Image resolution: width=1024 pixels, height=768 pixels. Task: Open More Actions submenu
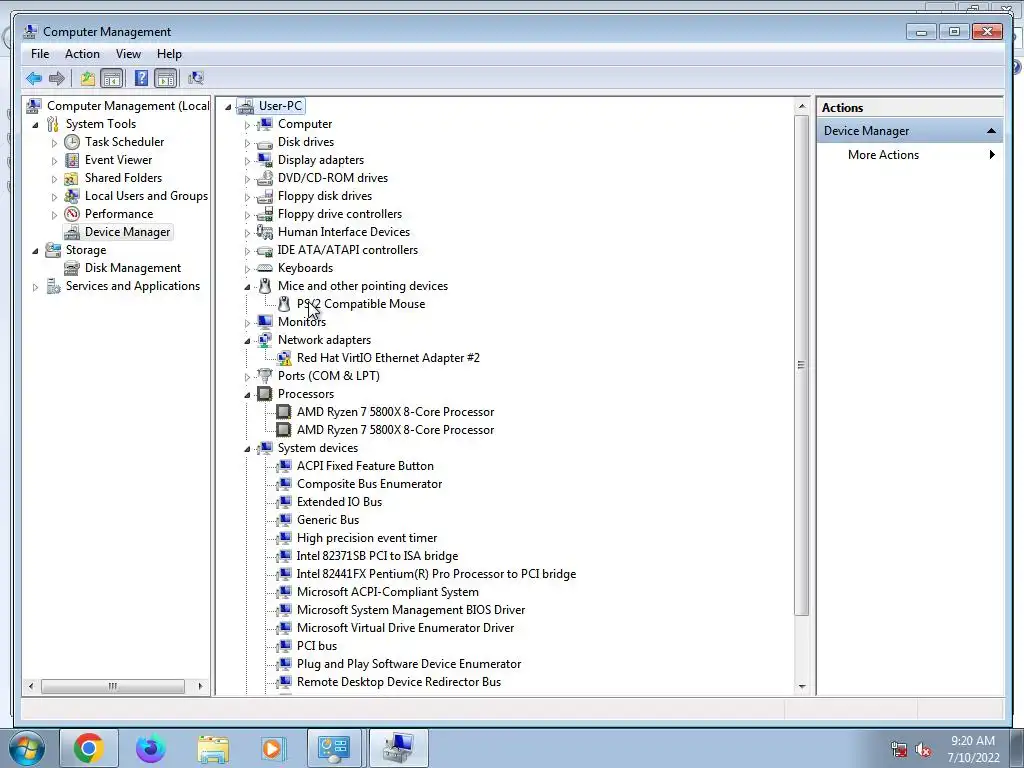point(910,155)
